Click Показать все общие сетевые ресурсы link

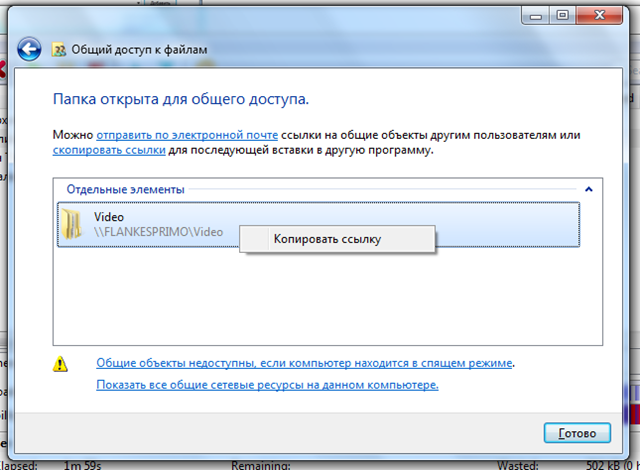point(267,385)
